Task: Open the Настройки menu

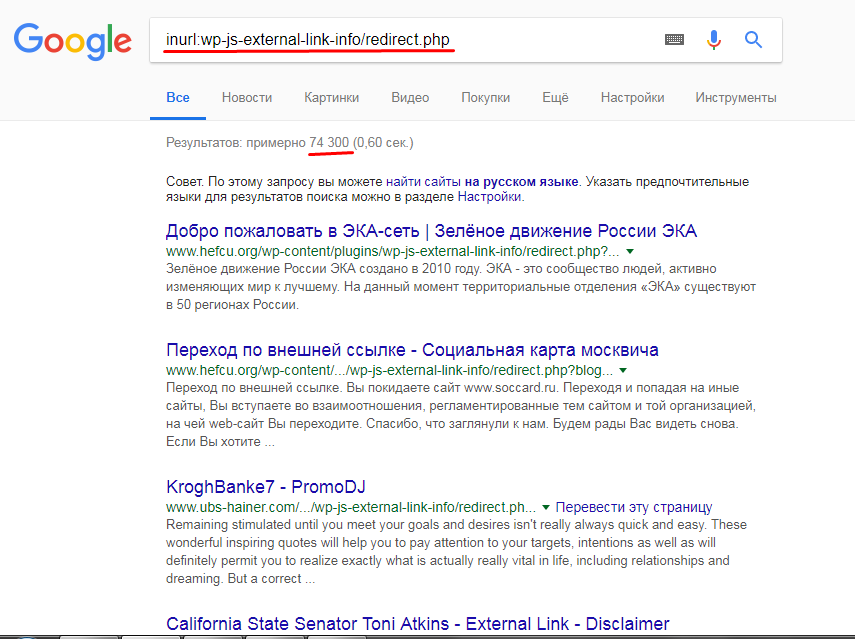Action: (x=633, y=98)
